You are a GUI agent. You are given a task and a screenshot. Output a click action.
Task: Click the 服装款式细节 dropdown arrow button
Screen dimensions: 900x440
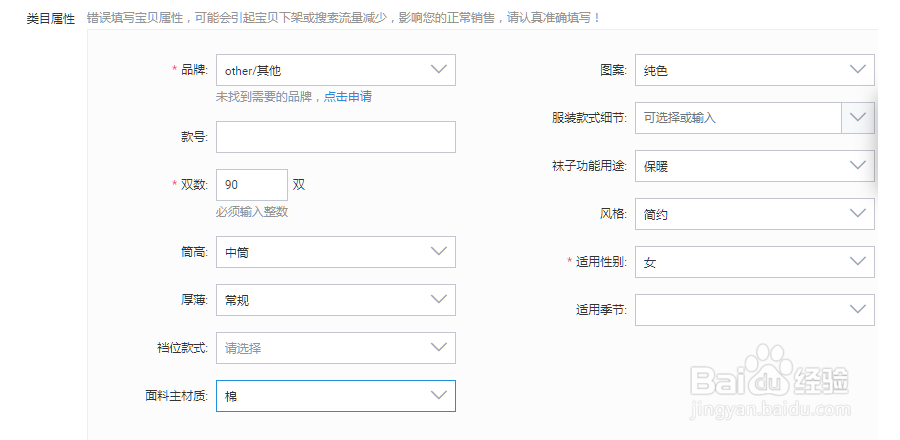coord(858,118)
